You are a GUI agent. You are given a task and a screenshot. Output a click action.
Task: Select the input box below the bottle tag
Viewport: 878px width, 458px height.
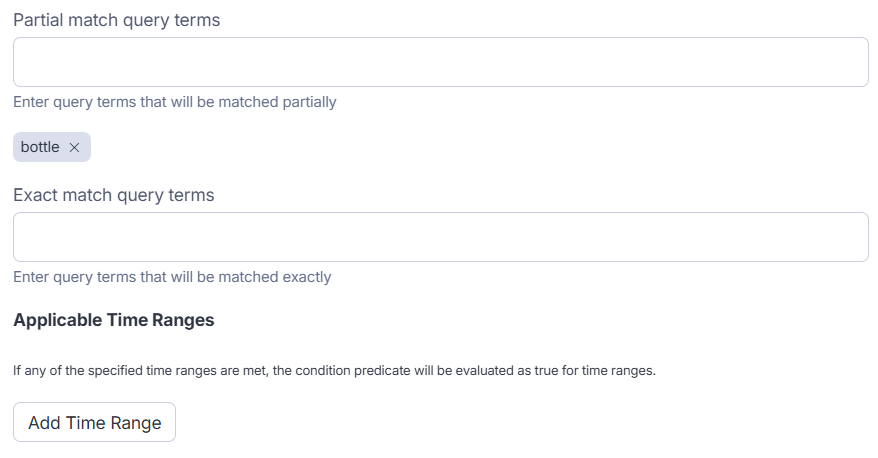click(x=440, y=237)
